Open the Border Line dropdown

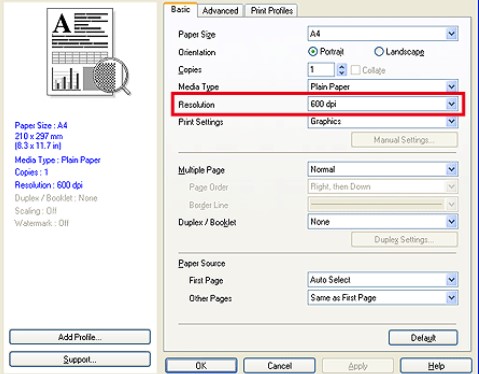(x=383, y=204)
